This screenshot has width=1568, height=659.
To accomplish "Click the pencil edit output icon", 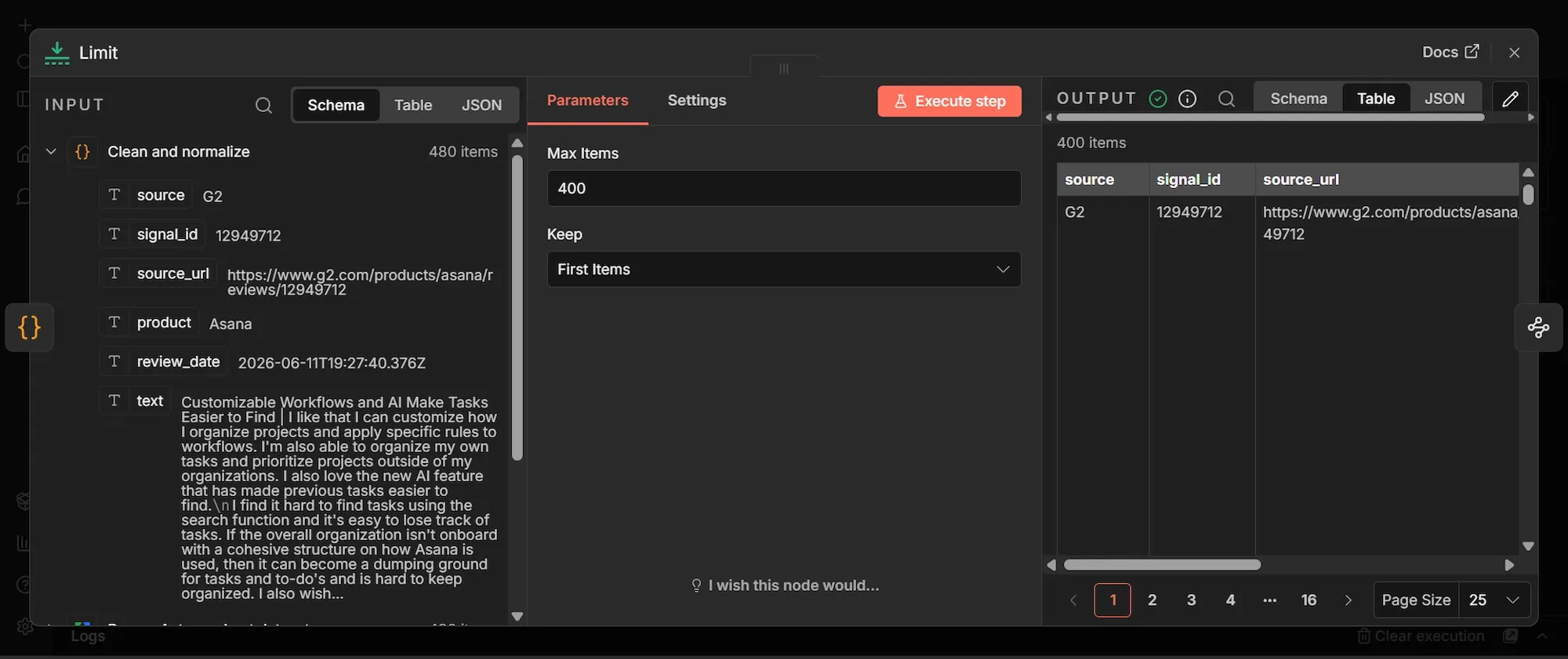I will tap(1510, 99).
